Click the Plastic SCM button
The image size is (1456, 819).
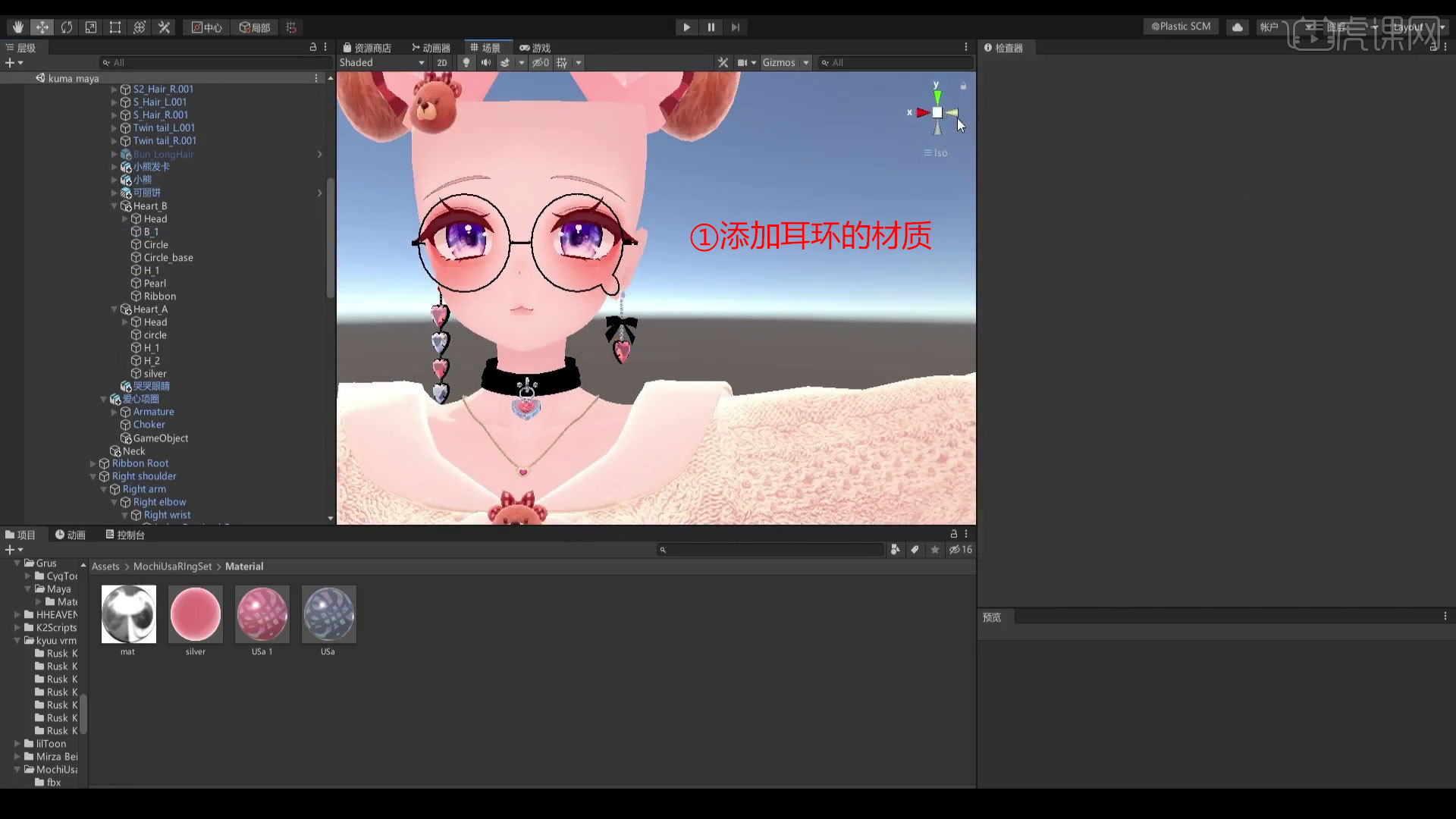(1180, 26)
